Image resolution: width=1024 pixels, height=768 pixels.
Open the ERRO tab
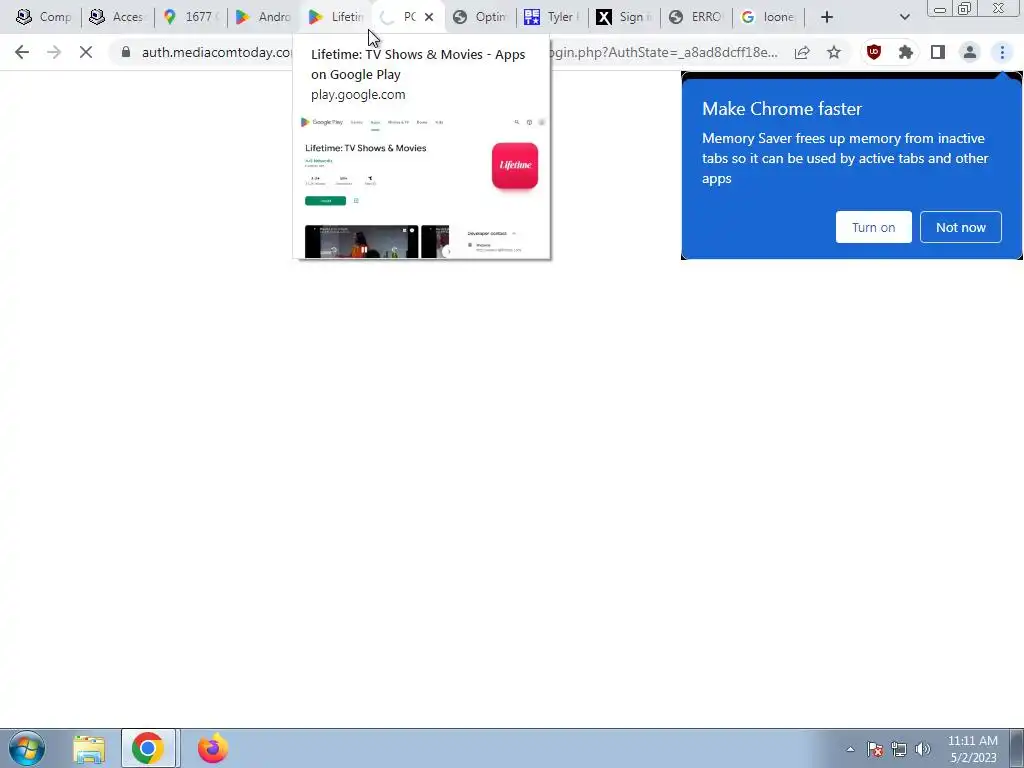coord(696,17)
